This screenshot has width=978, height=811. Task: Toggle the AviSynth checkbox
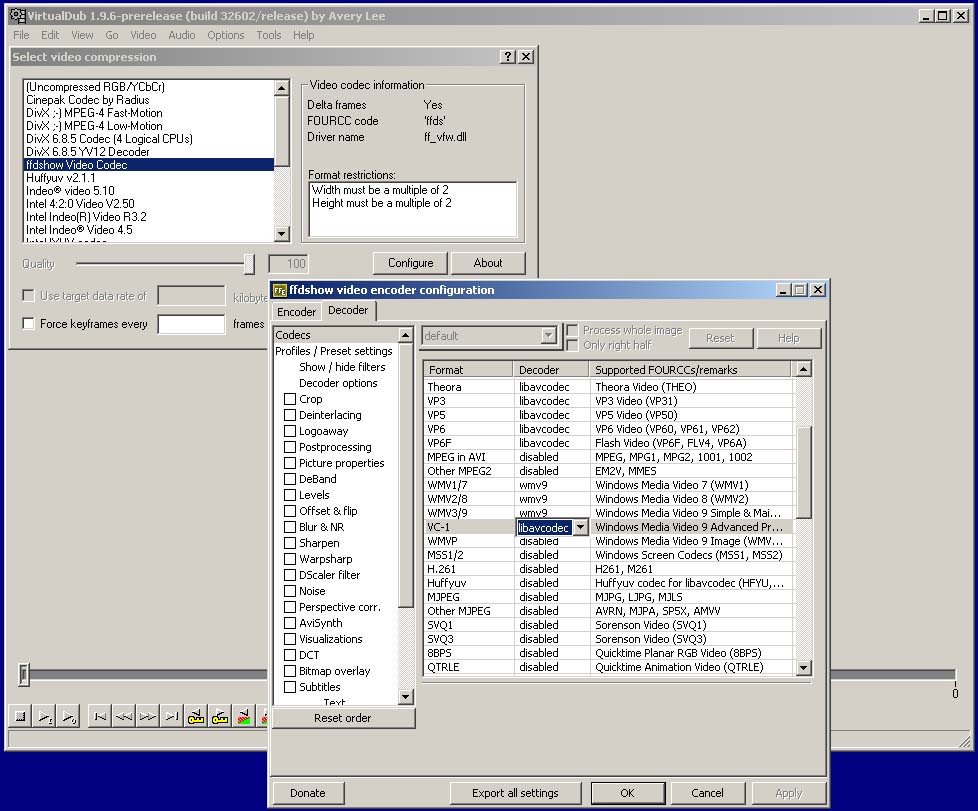[x=290, y=623]
